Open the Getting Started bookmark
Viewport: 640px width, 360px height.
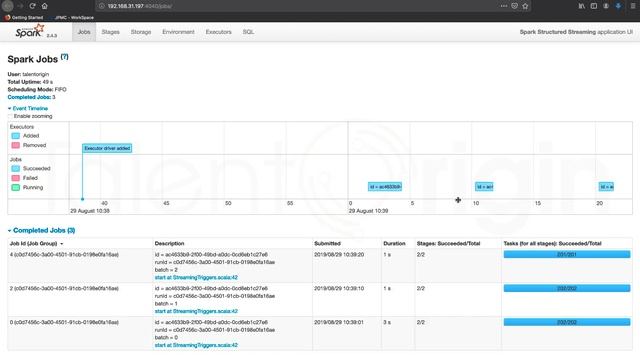point(24,18)
